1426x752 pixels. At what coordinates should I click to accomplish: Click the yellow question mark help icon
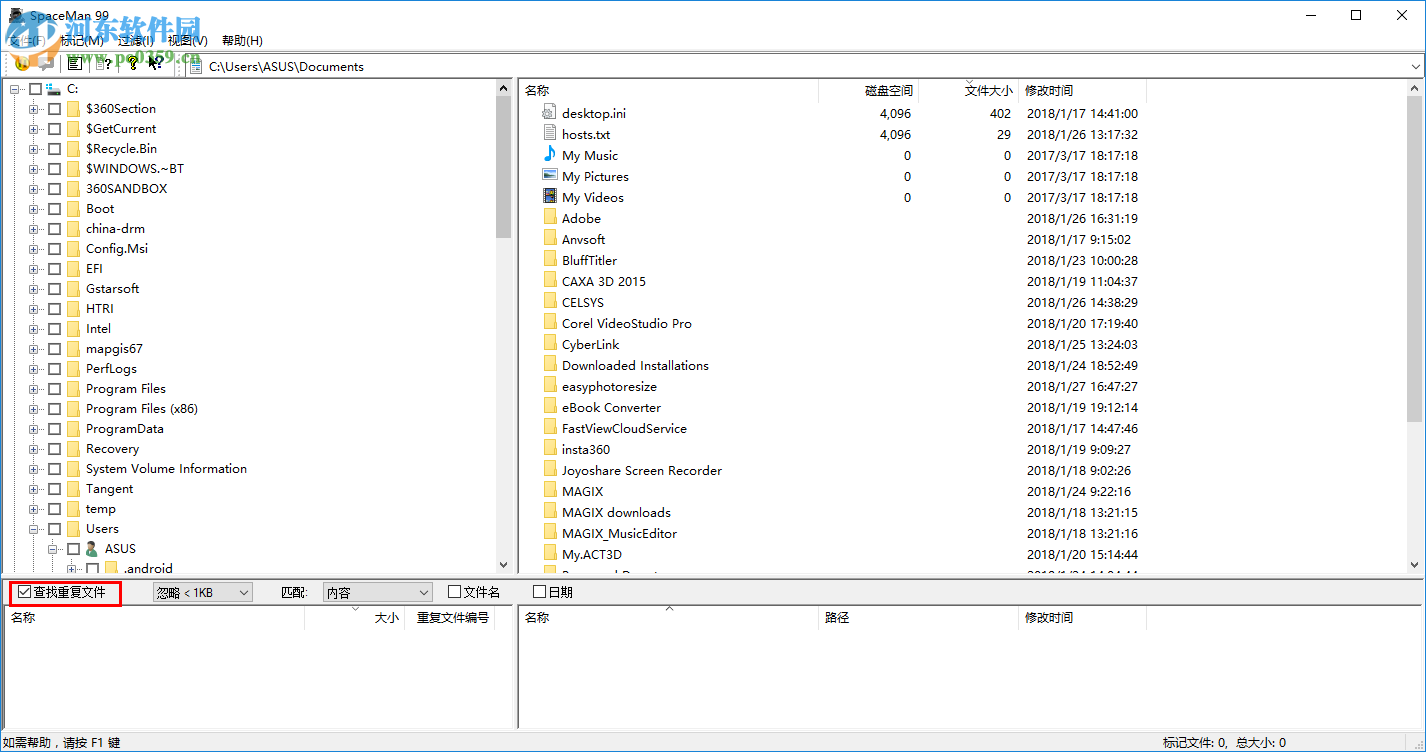[132, 64]
